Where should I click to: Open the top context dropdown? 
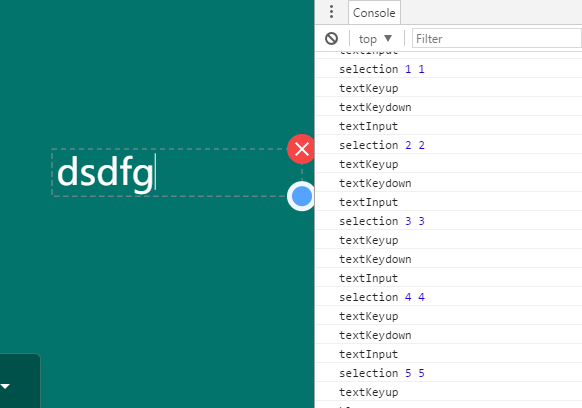pyautogui.click(x=375, y=39)
